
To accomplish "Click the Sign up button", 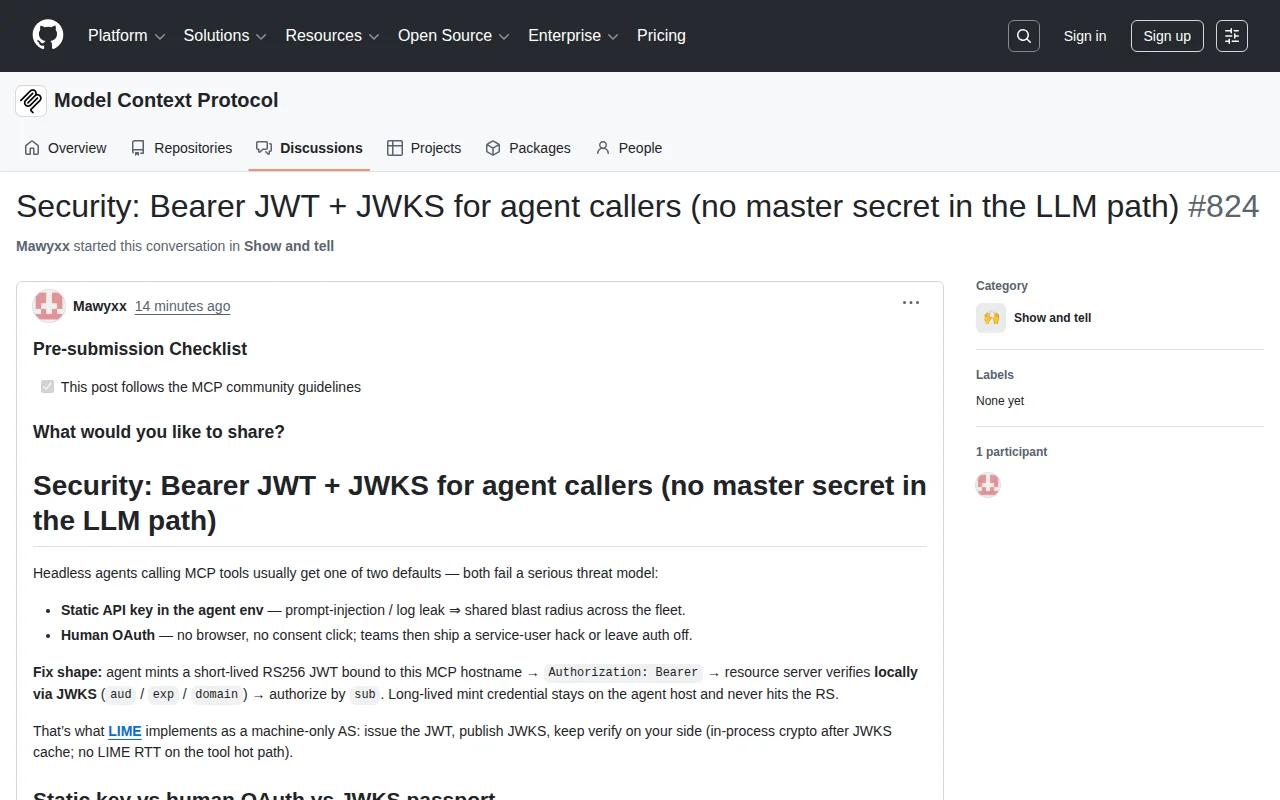I will [1167, 36].
